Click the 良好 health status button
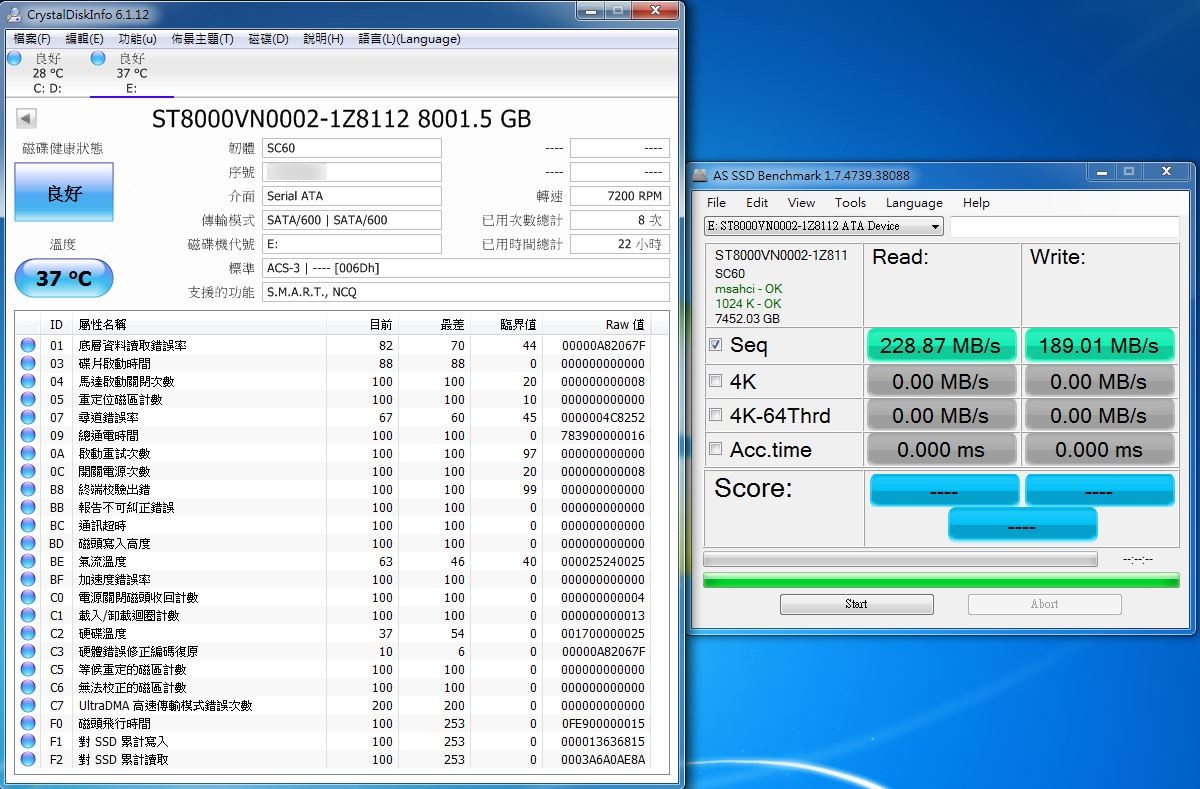The image size is (1200, 789). coord(64,193)
